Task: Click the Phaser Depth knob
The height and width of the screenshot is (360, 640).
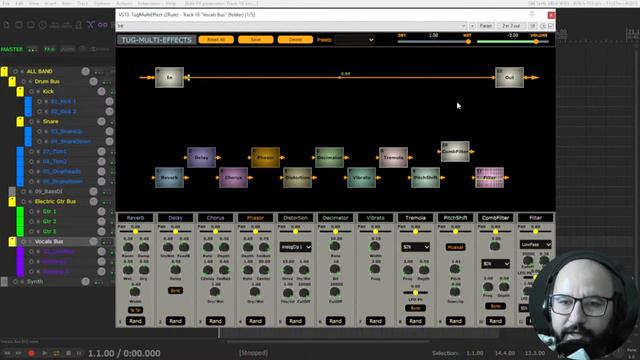Action: (x=248, y=247)
